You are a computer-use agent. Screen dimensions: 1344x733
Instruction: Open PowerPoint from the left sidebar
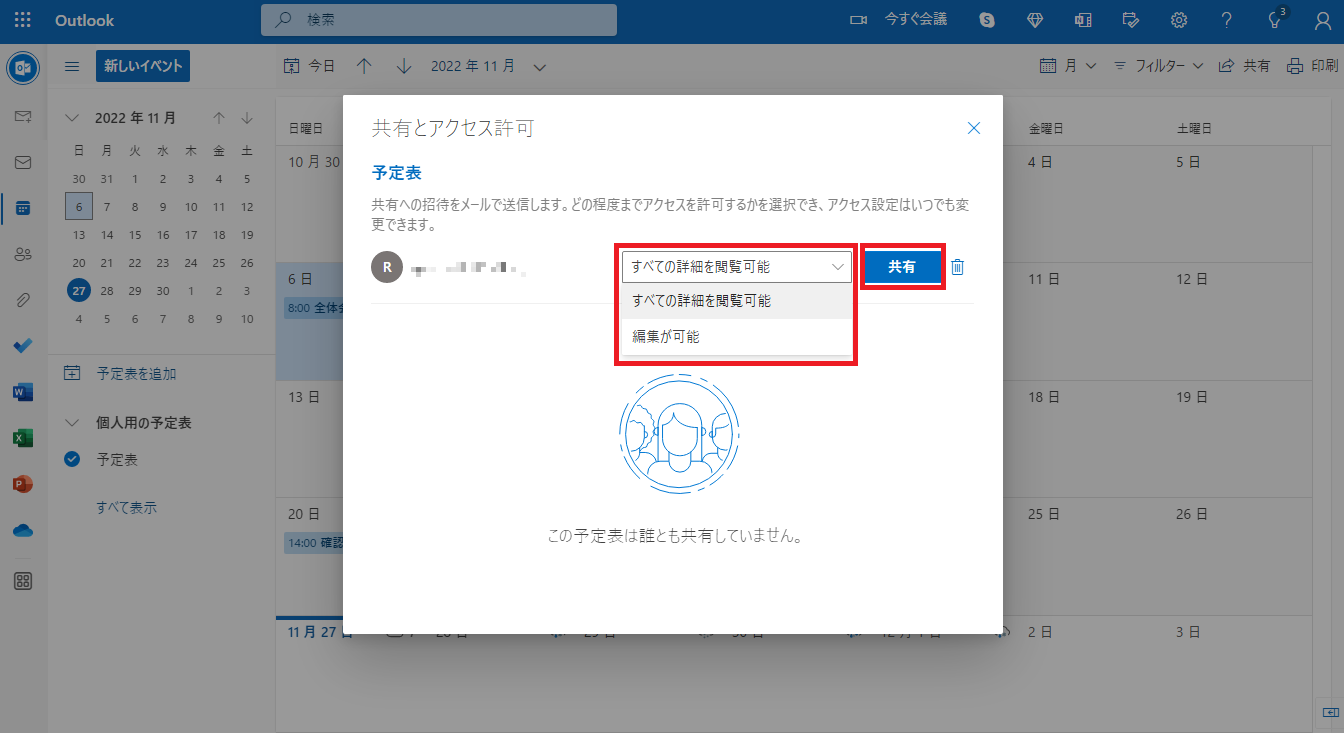coord(23,484)
